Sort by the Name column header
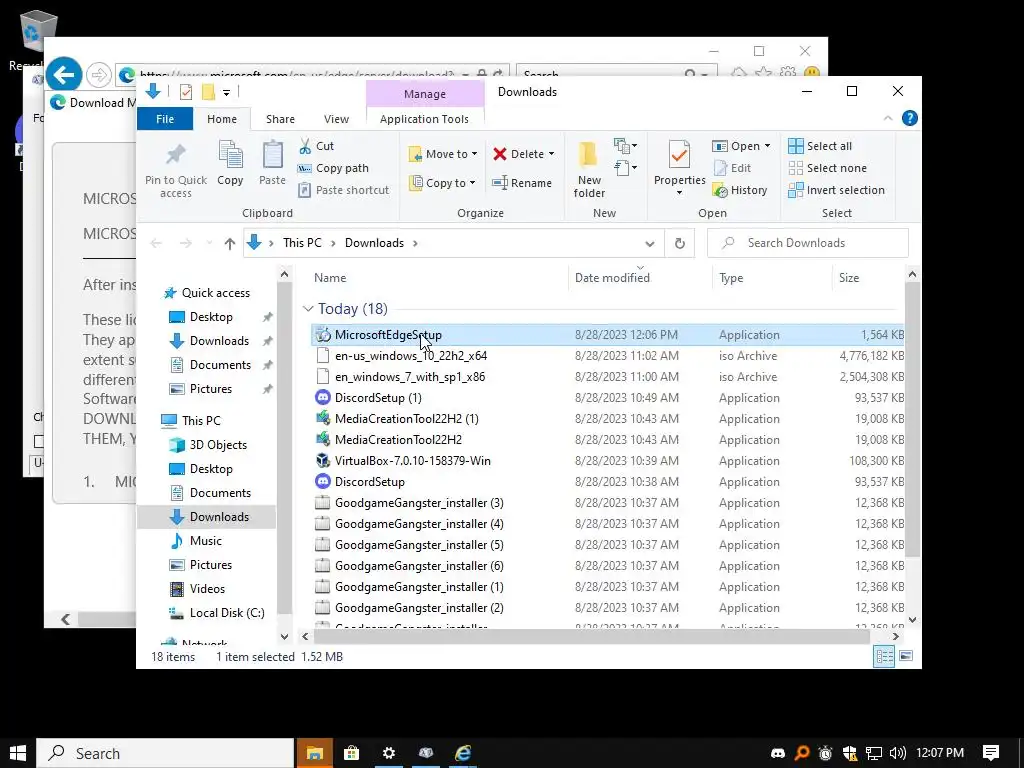1024x768 pixels. 330,278
